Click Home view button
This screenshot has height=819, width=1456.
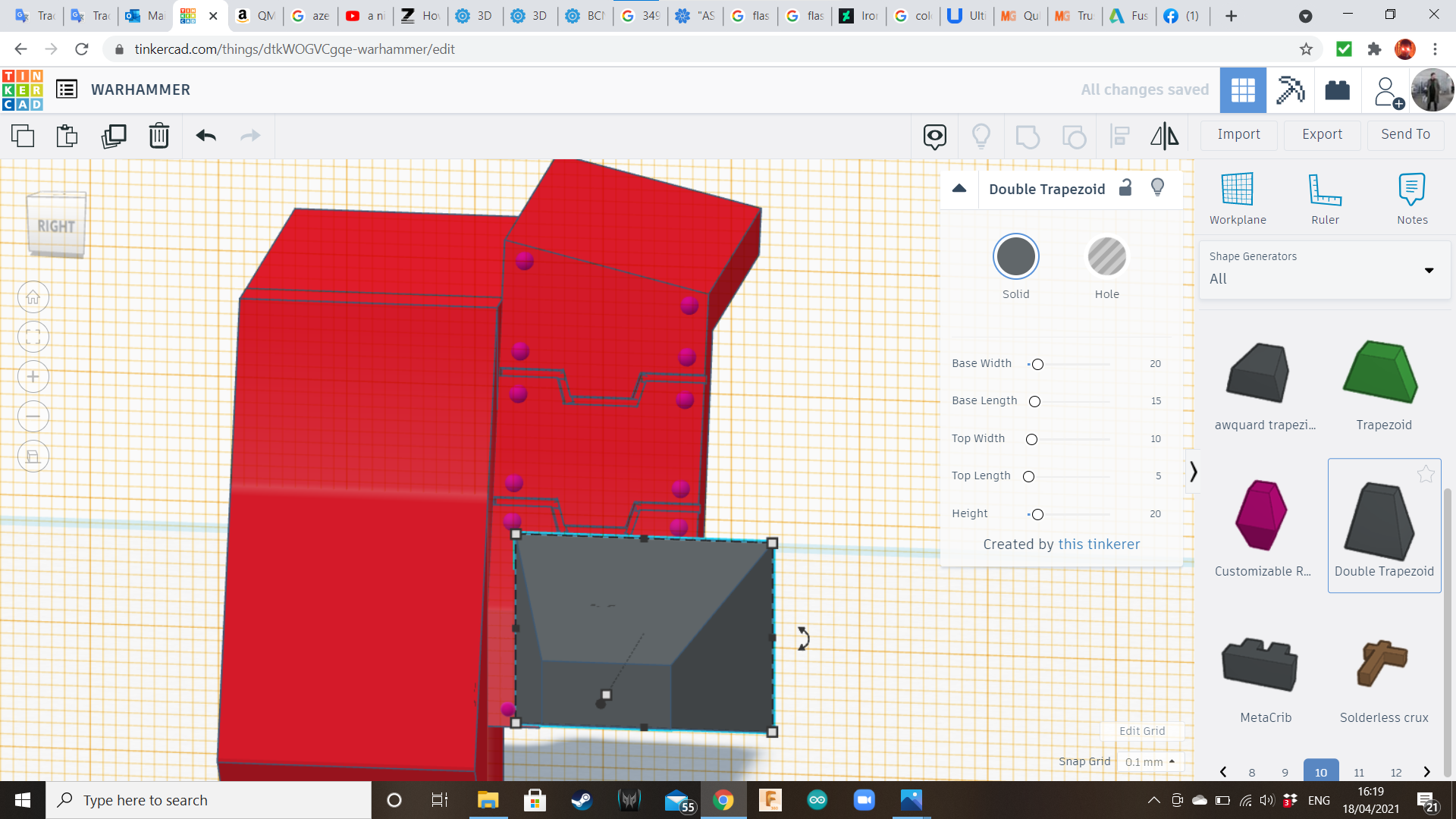pos(33,297)
